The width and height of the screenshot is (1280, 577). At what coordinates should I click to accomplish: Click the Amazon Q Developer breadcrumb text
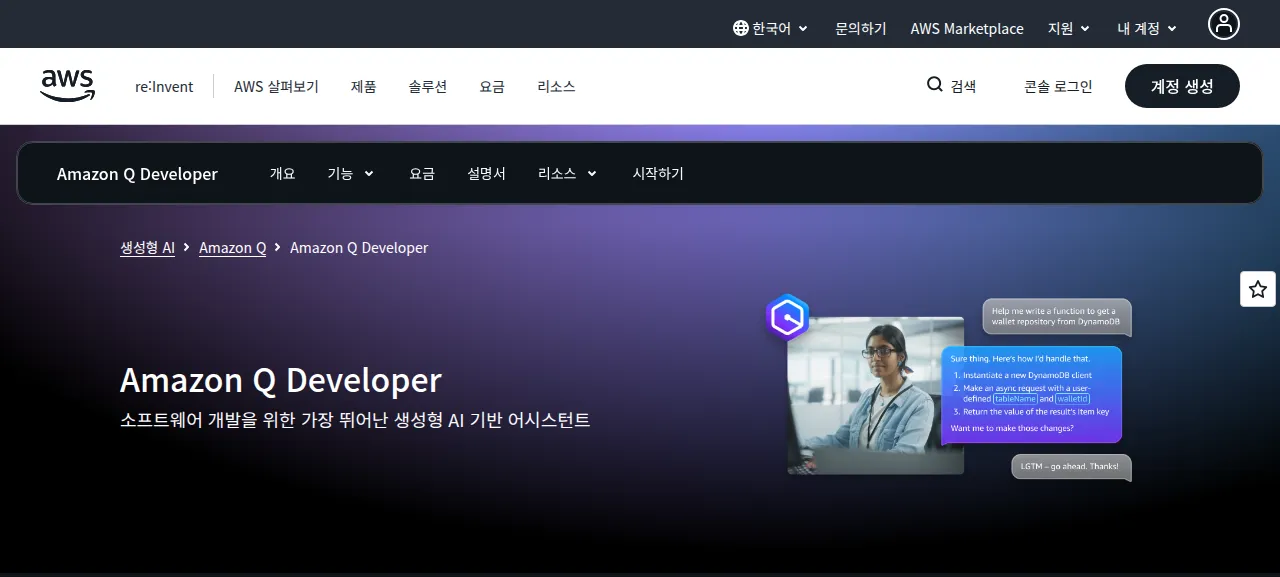[x=359, y=247]
